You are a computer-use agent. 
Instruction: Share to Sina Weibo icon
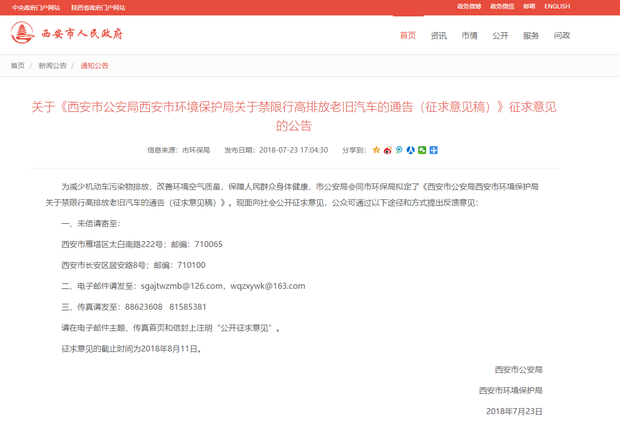tap(387, 150)
